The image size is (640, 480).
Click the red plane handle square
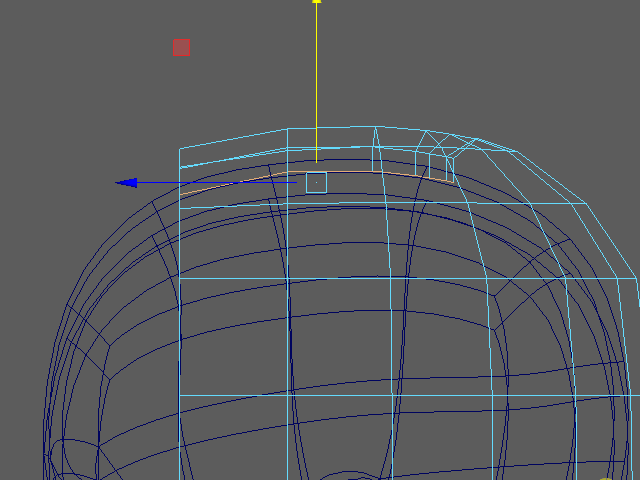point(182,47)
